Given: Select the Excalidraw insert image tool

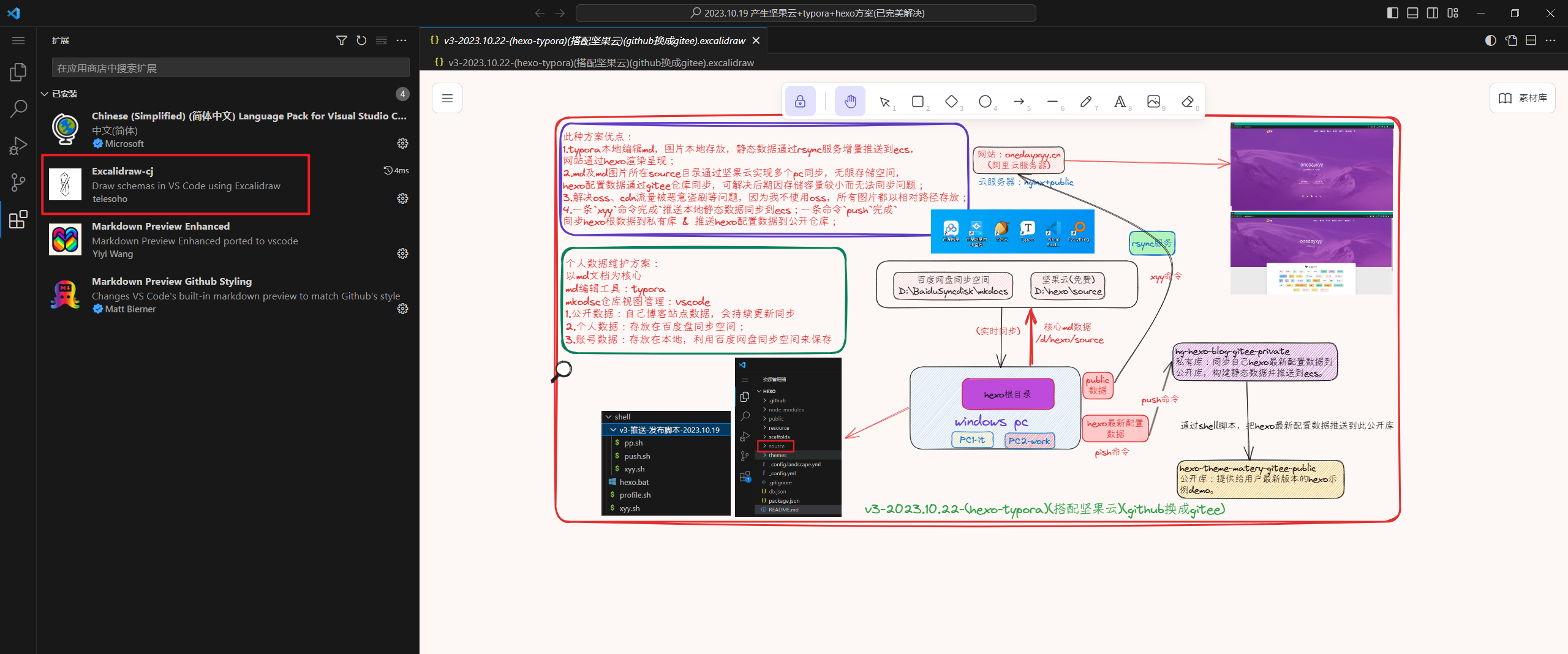Looking at the screenshot, I should tap(1153, 102).
